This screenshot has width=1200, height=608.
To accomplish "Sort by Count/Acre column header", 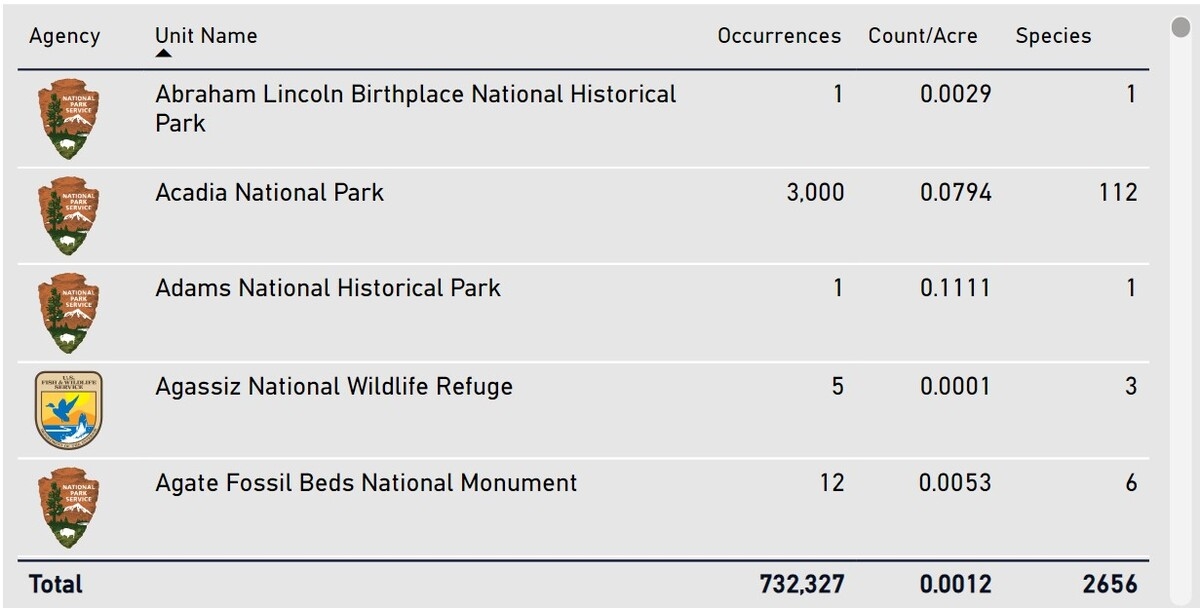I will (x=922, y=36).
